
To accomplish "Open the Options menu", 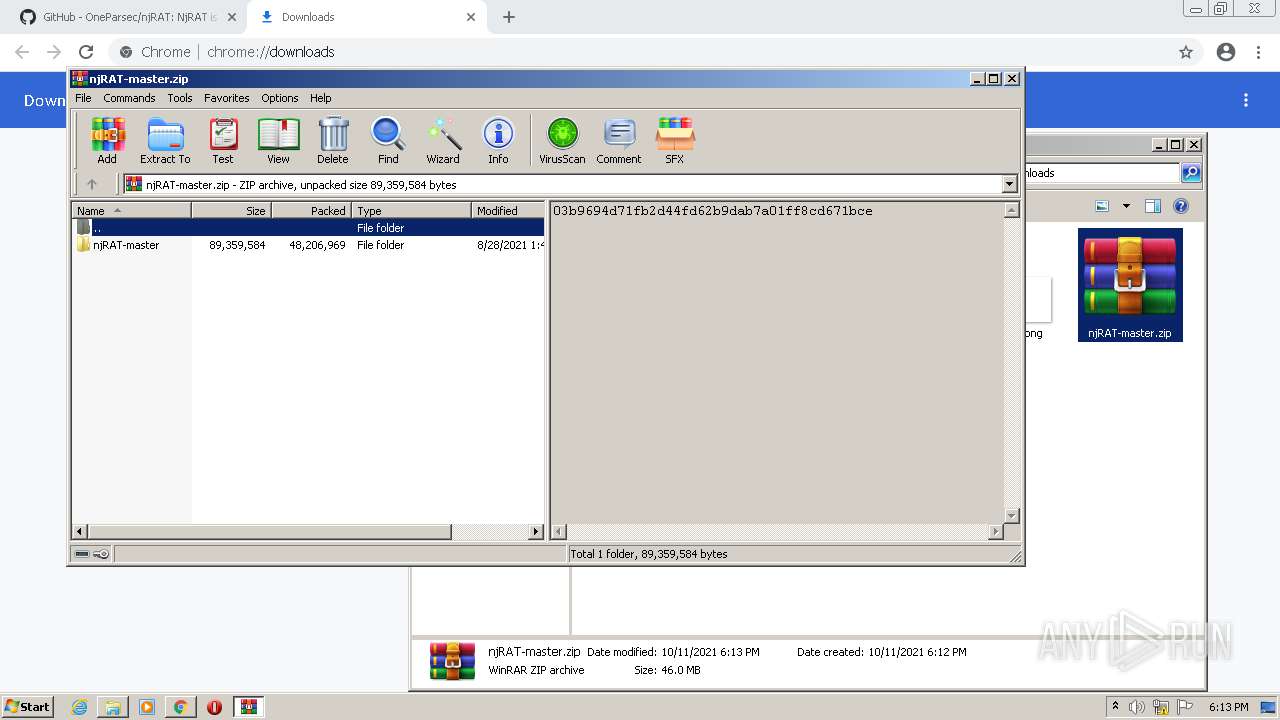I will [280, 98].
